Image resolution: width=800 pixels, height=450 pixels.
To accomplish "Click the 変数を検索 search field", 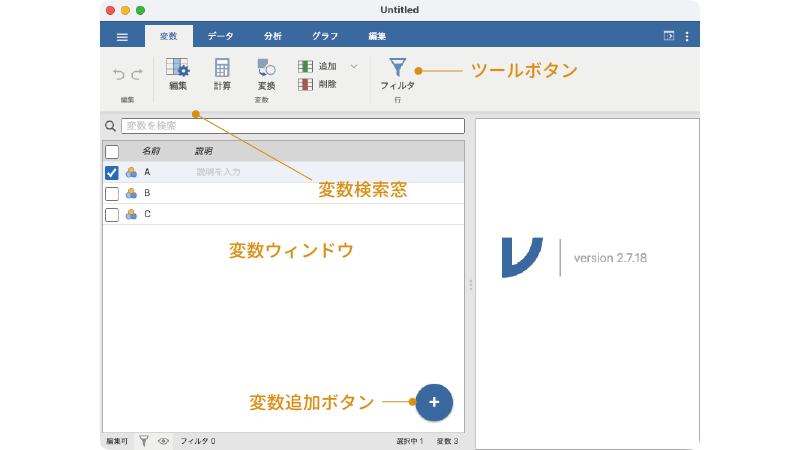I will click(x=292, y=126).
